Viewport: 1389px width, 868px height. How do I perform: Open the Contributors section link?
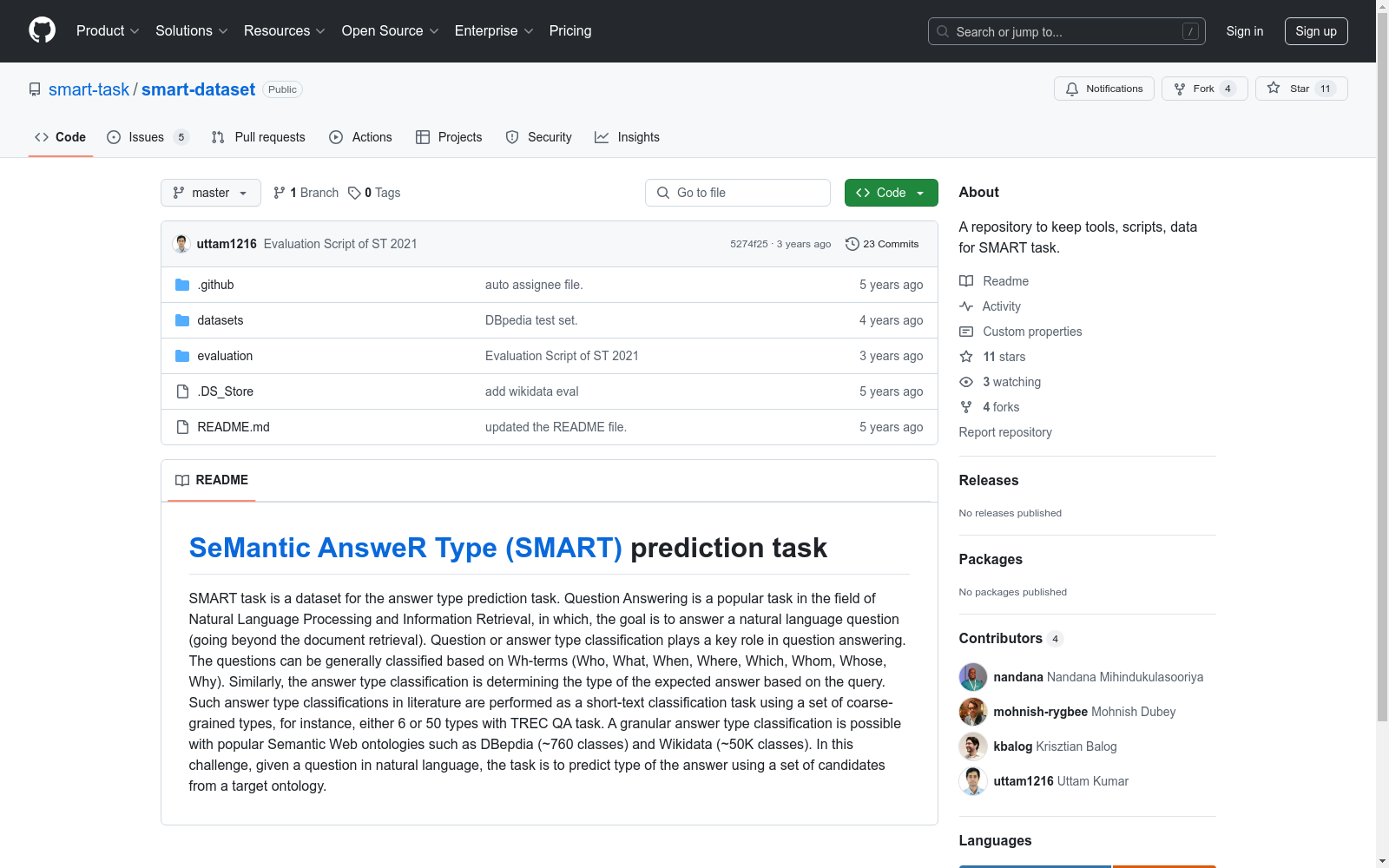1011,639
